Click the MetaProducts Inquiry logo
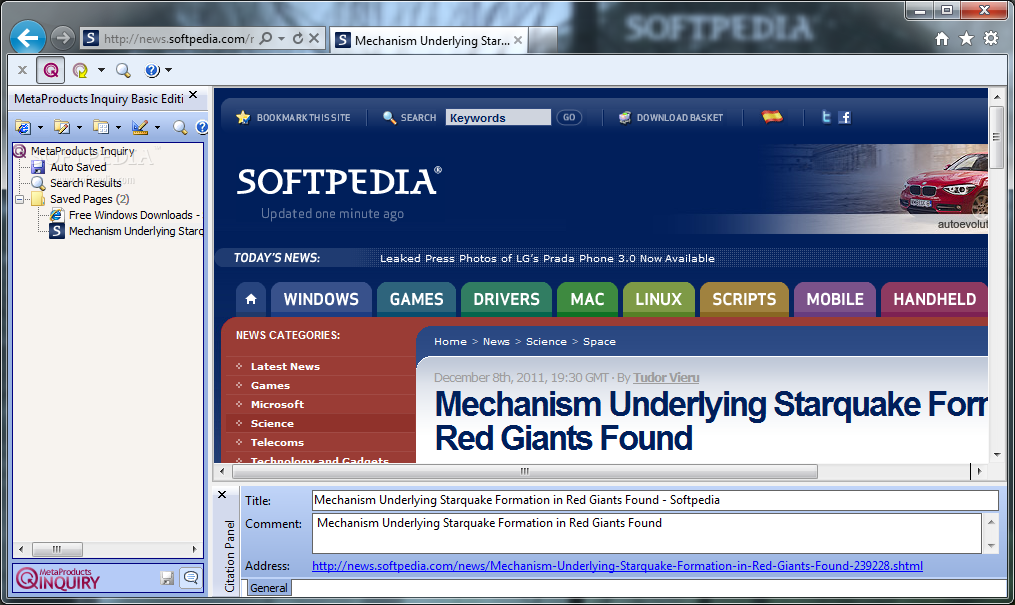Viewport: 1015px width, 605px height. [58, 578]
